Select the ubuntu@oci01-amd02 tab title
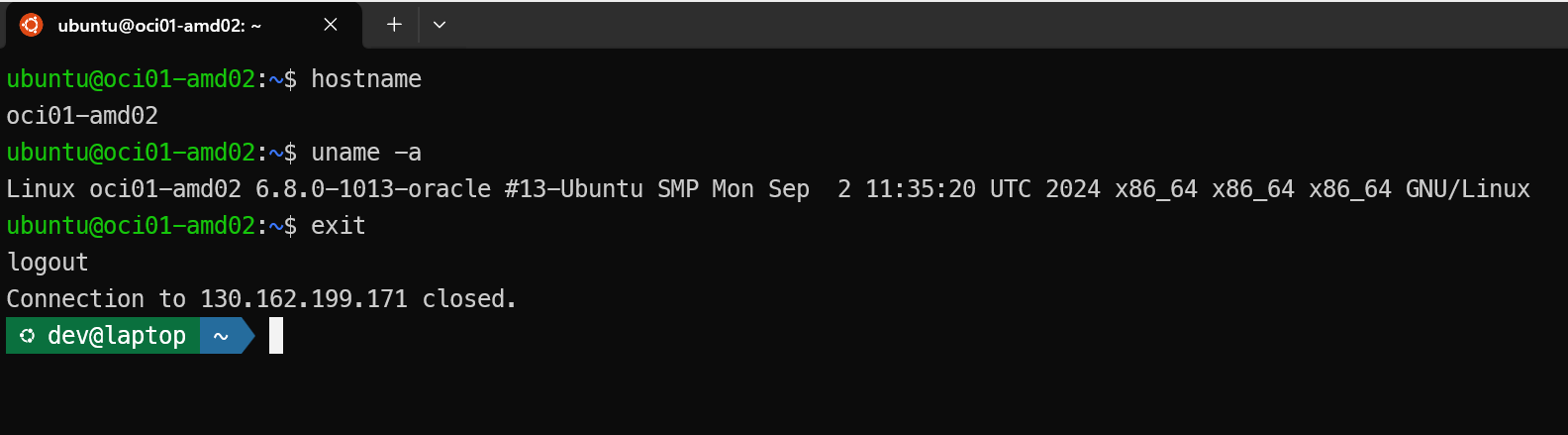 coord(159,26)
